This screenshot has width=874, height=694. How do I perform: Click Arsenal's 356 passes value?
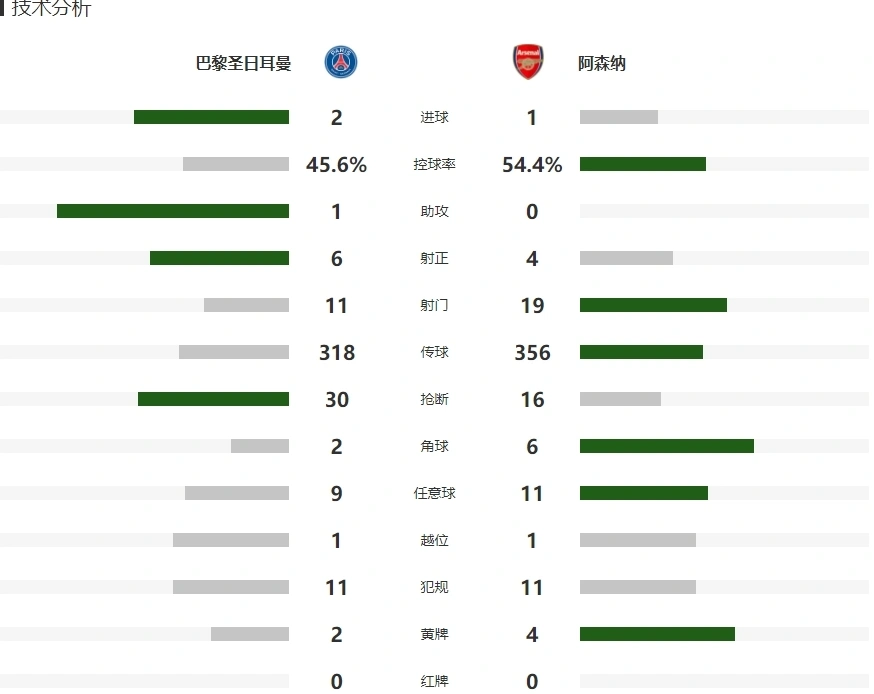pos(532,352)
